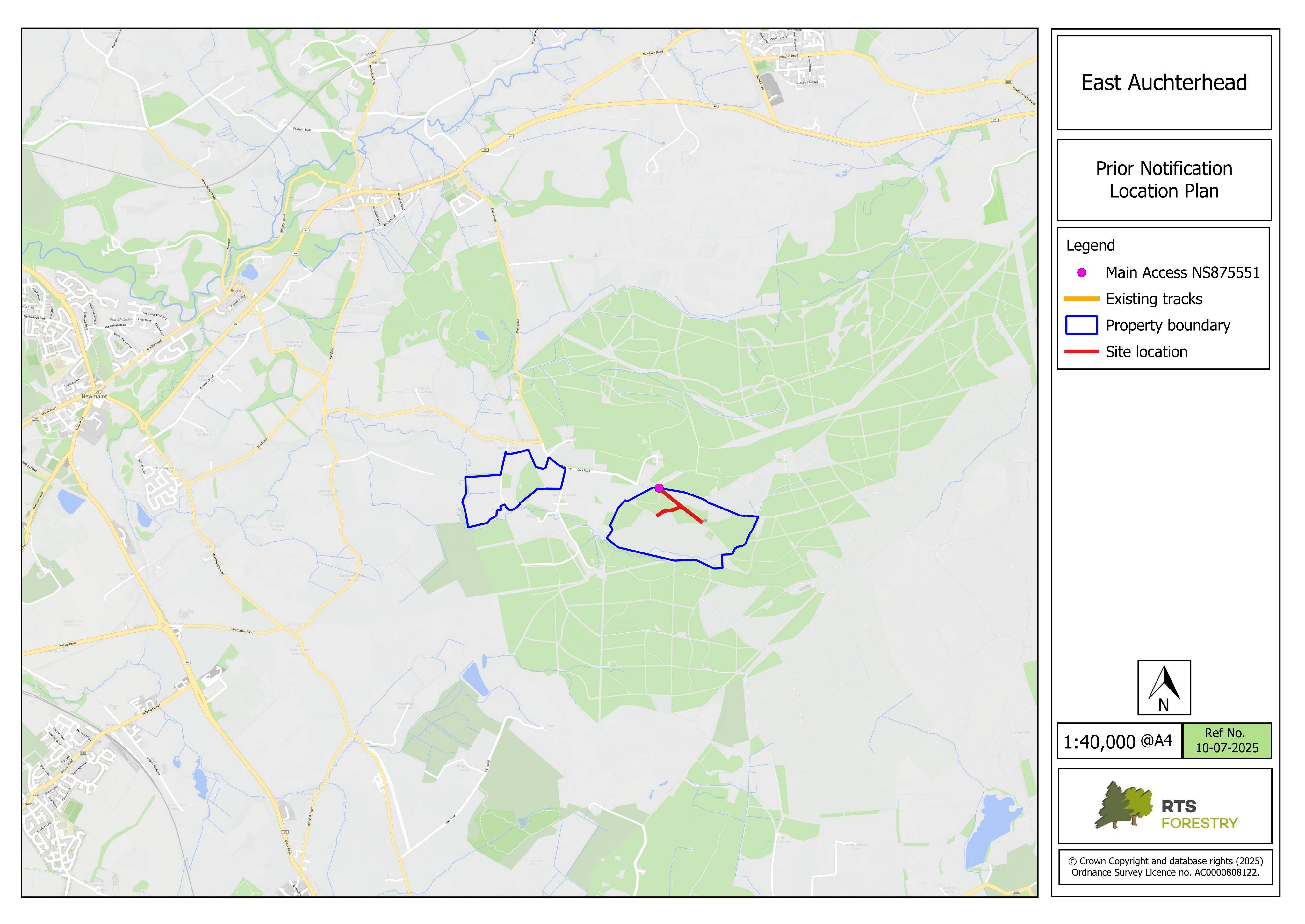This screenshot has width=1305, height=924.
Task: Click the 'Cathburn Road' label on the map
Action: click(x=206, y=382)
